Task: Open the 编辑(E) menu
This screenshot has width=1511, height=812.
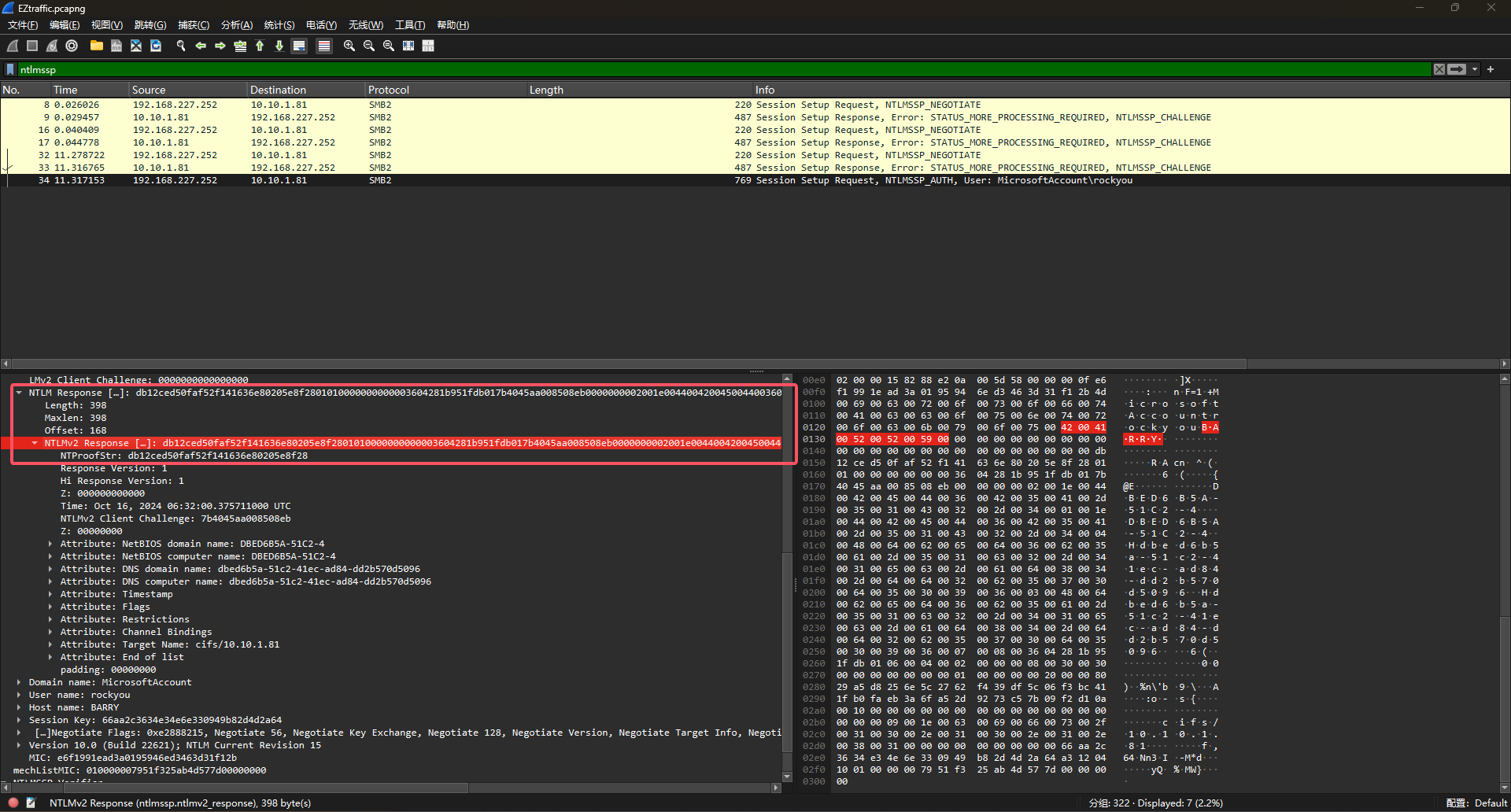Action: (x=65, y=25)
